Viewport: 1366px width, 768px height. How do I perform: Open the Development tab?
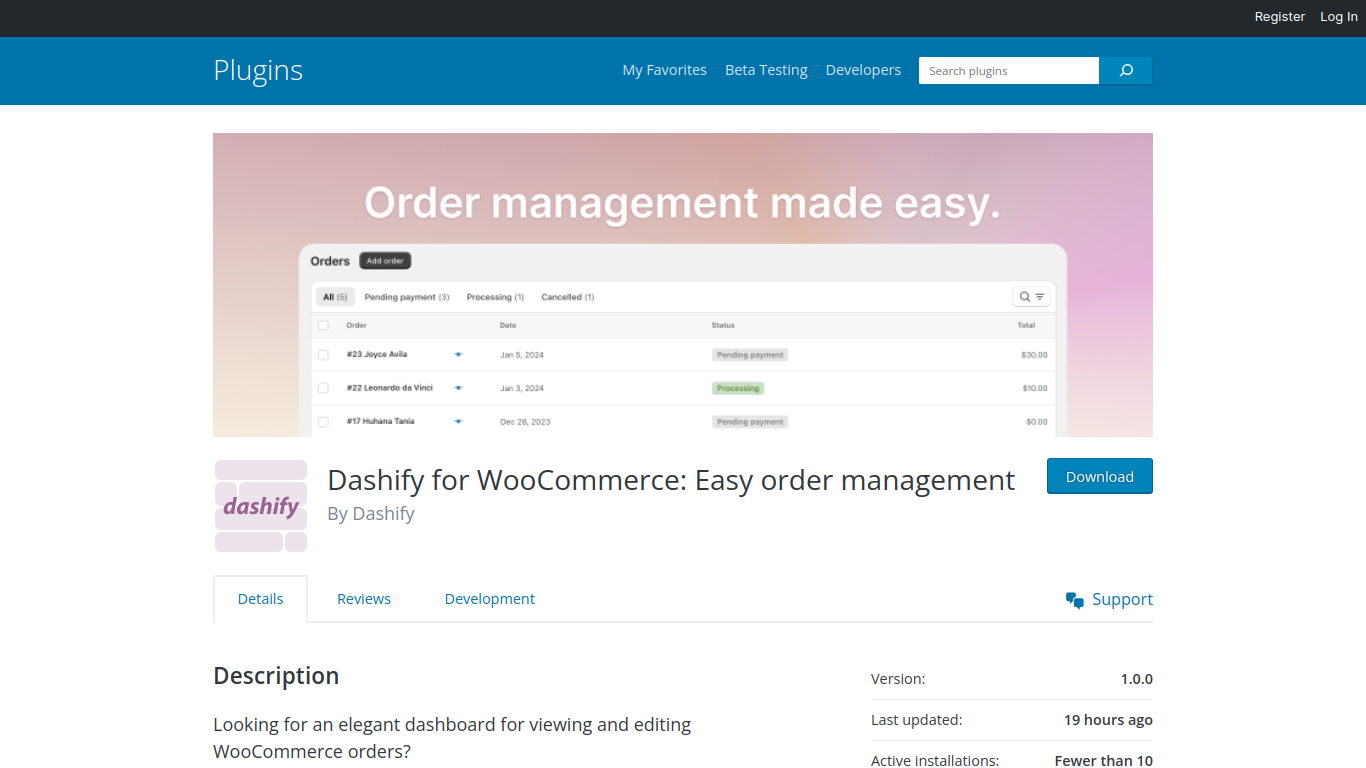pyautogui.click(x=489, y=598)
